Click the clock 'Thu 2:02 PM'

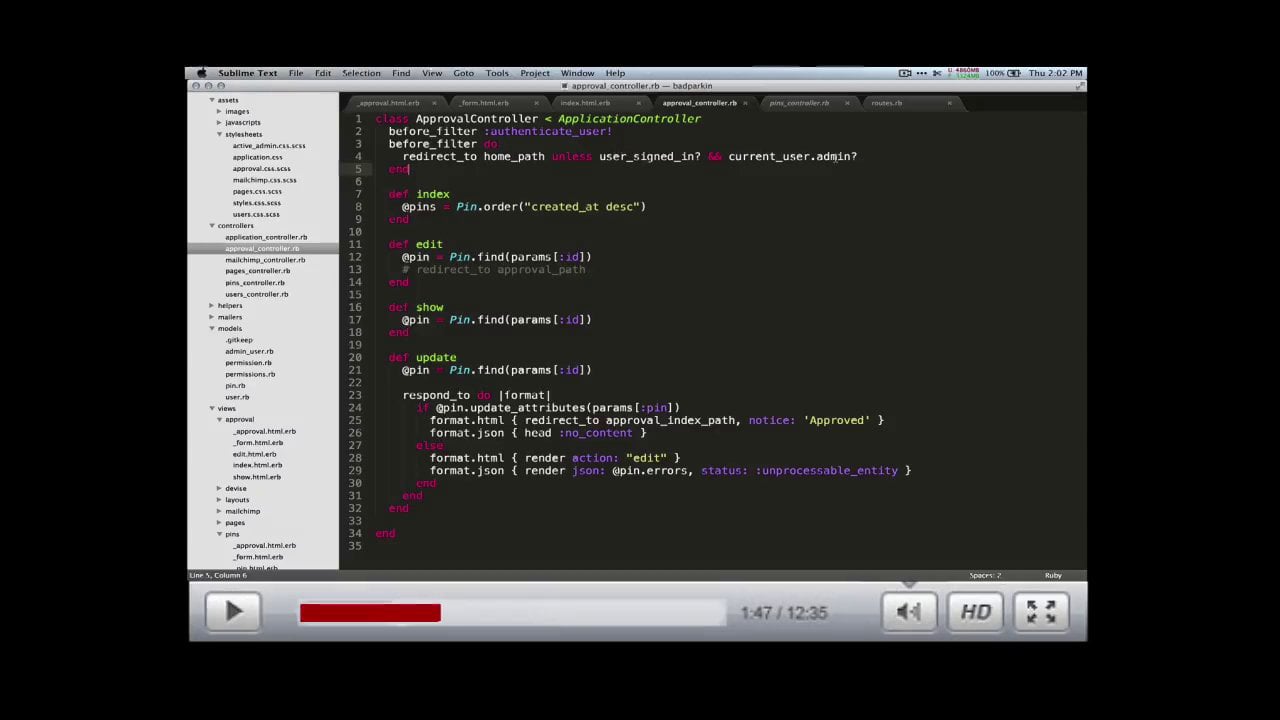1056,73
